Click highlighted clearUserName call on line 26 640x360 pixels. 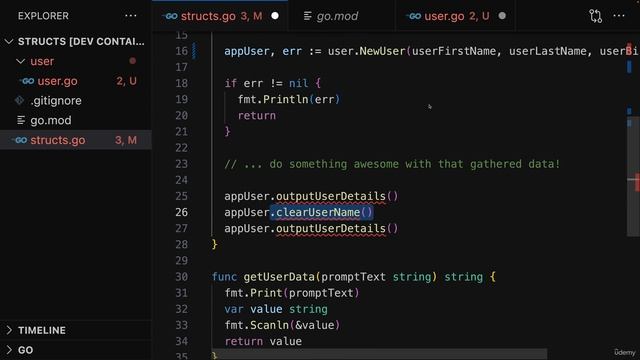click(321, 212)
